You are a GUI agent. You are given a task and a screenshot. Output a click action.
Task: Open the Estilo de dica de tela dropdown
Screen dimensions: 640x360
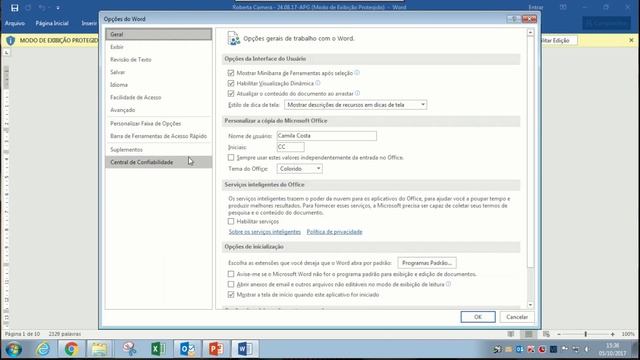356,105
